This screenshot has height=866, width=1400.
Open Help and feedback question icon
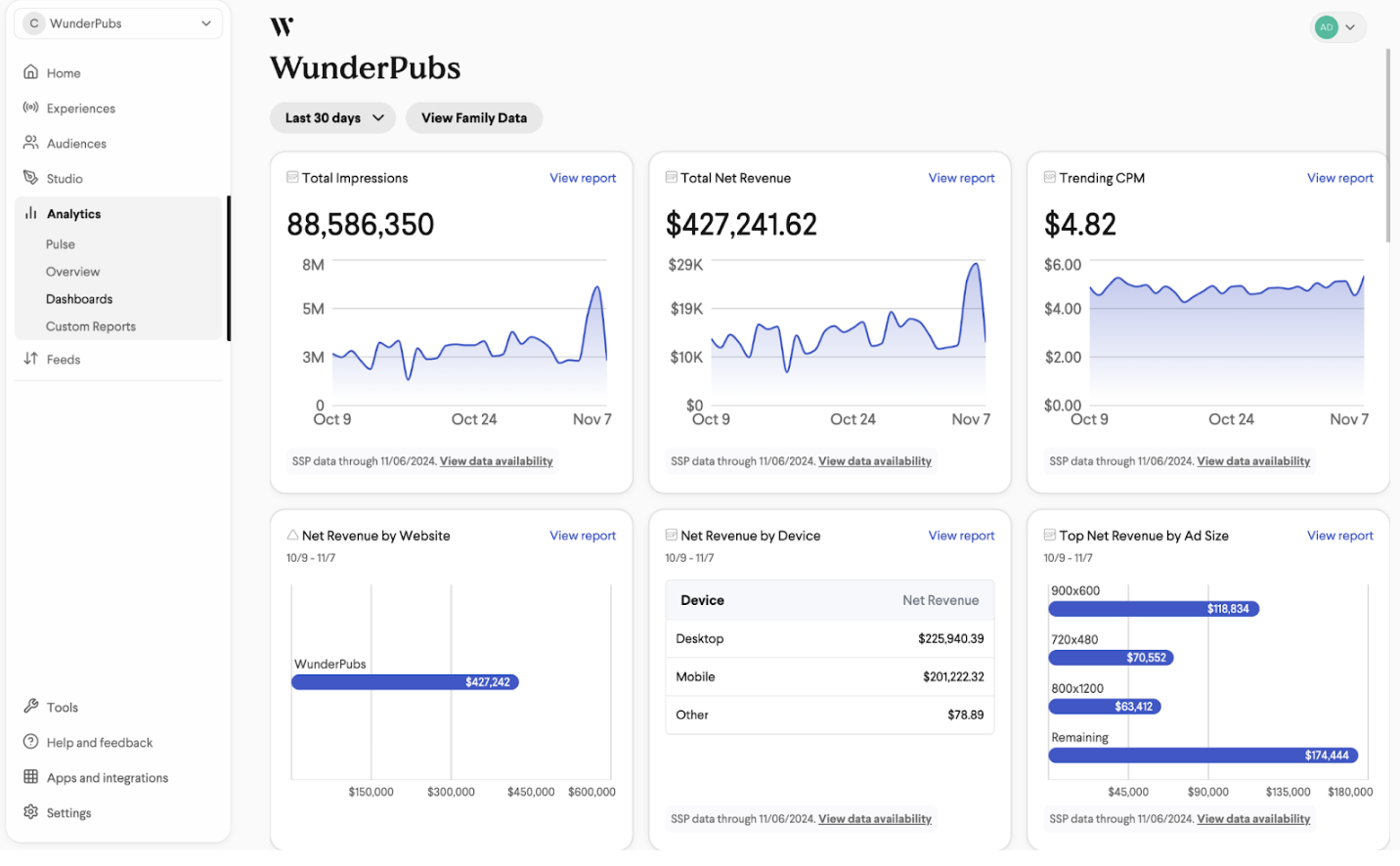coord(32,742)
